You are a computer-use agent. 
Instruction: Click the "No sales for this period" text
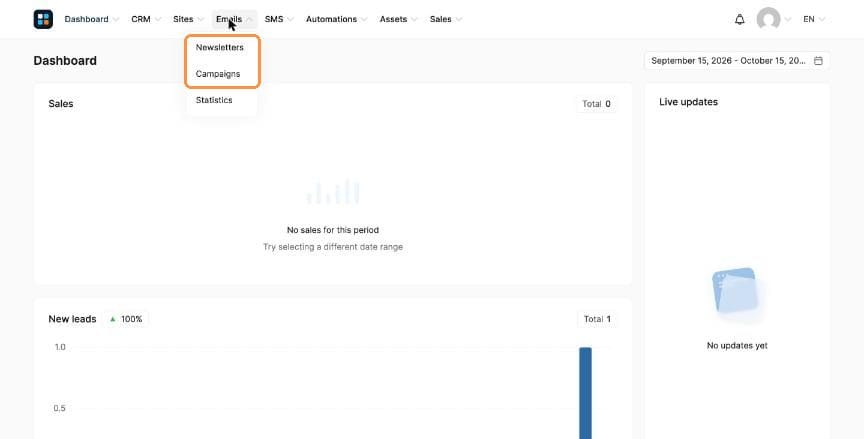pos(333,230)
